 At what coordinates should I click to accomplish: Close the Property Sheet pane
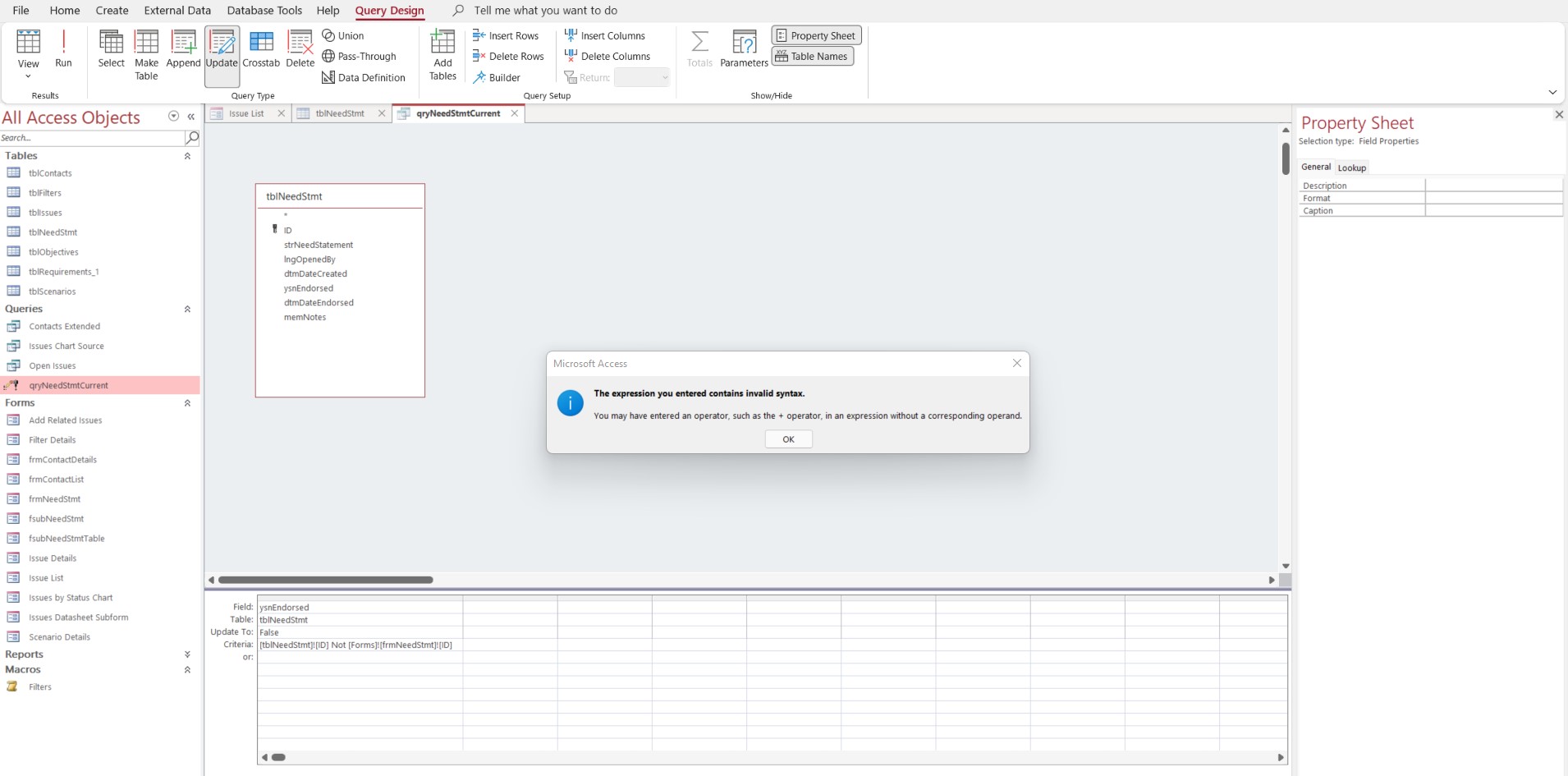[x=1559, y=115]
